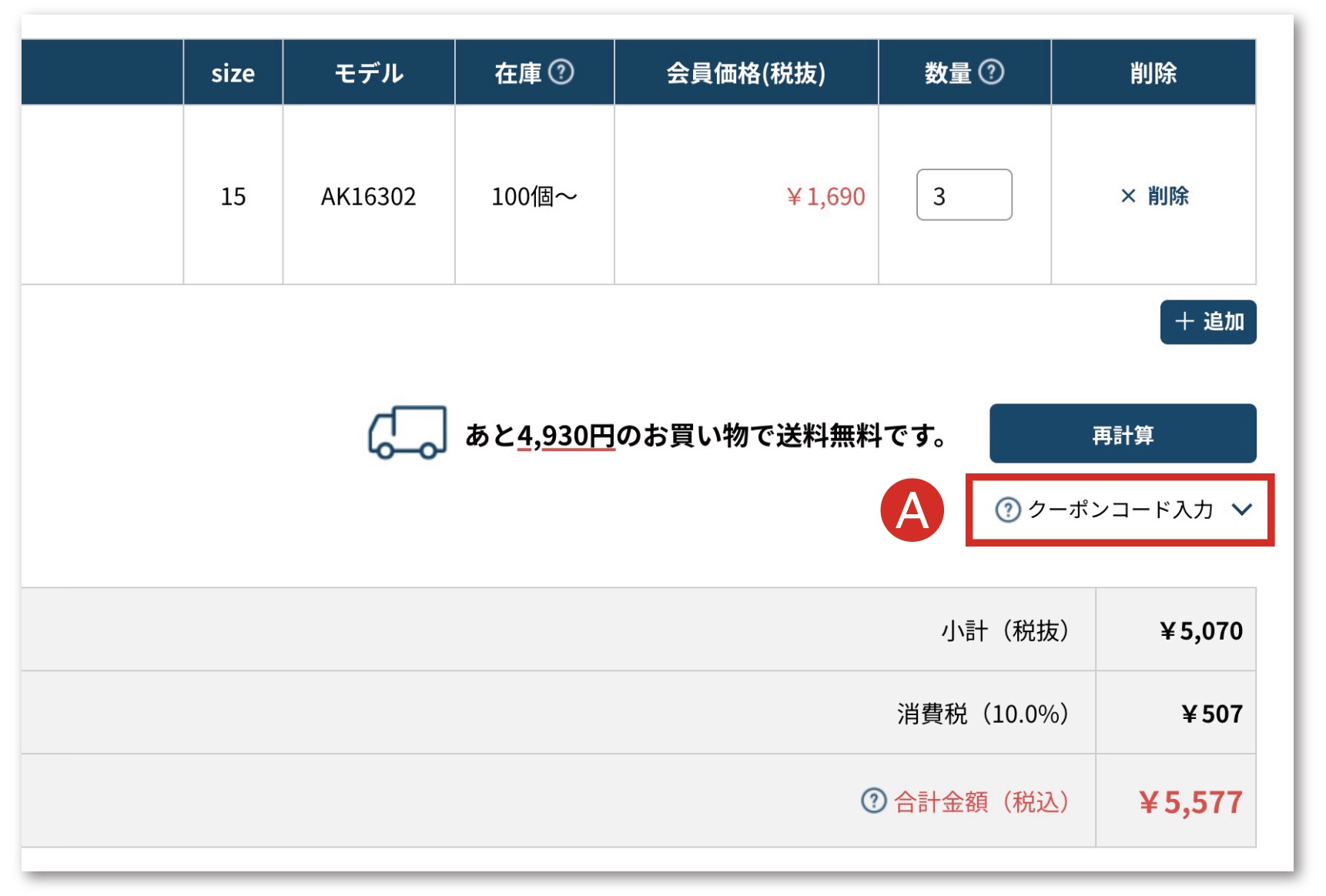1326x896 pixels.
Task: Click the のお買い物で送料無料です message
Action: coord(783,436)
